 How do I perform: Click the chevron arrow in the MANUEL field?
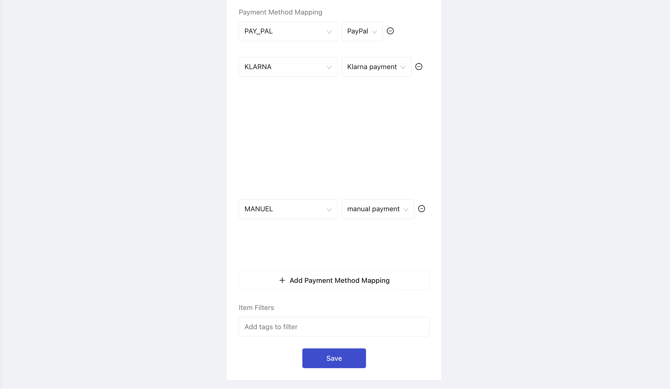tap(329, 209)
